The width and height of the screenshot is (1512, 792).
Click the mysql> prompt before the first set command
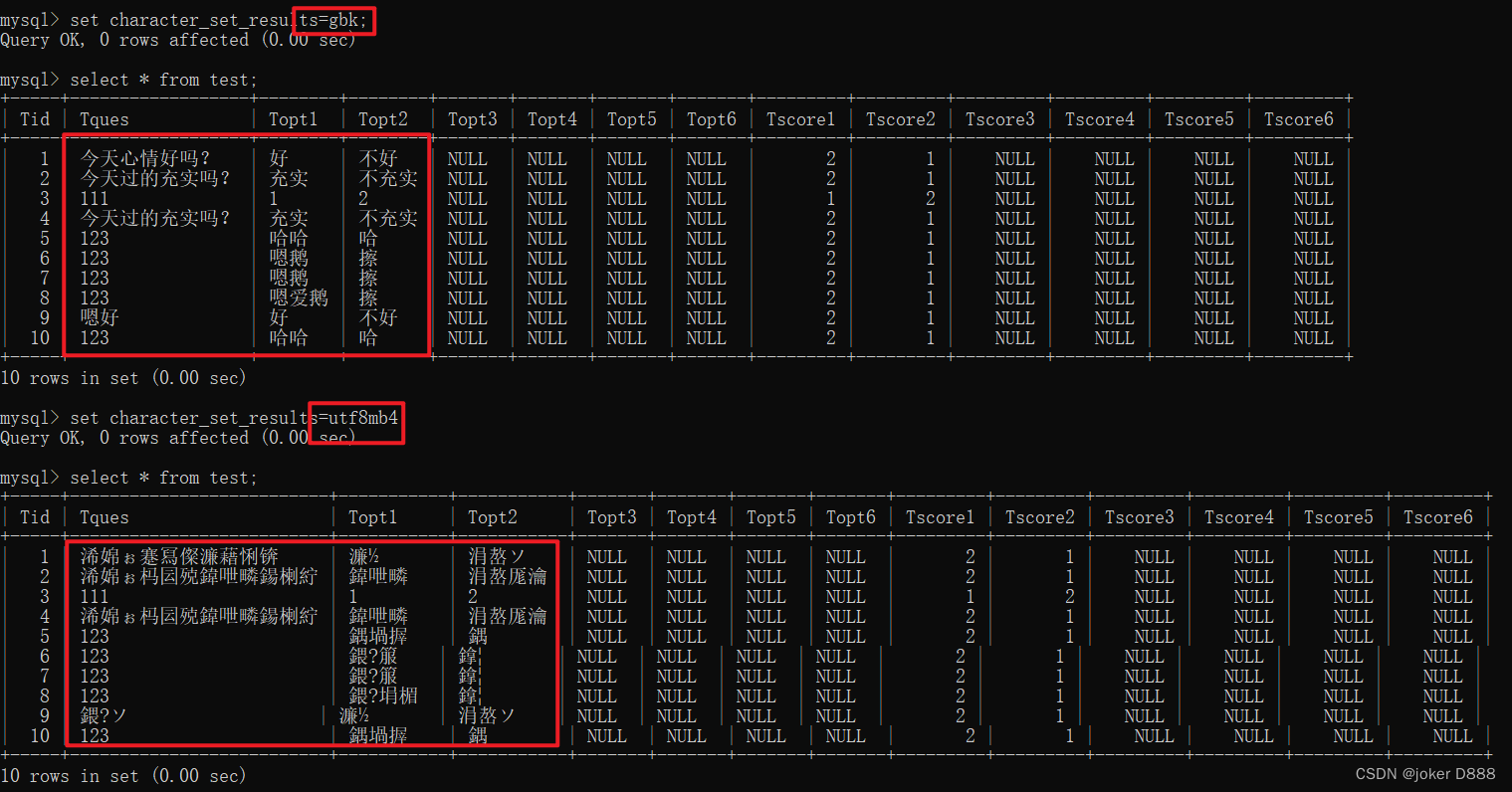click(x=30, y=19)
